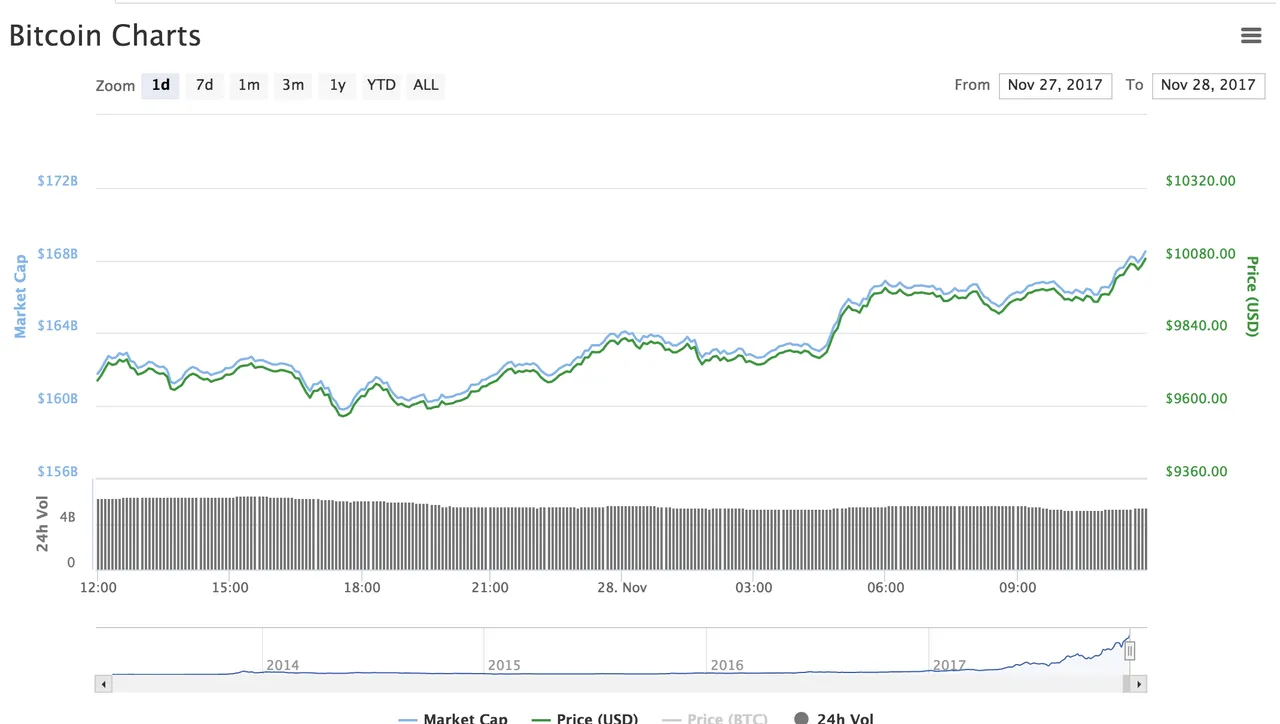Screen dimensions: 1280x724
Task: Click the 2014 navigator timeline label
Action: click(282, 665)
